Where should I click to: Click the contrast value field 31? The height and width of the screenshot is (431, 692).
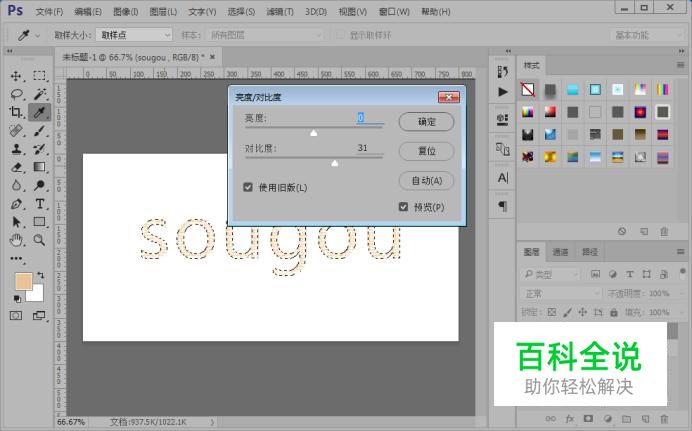pos(369,148)
